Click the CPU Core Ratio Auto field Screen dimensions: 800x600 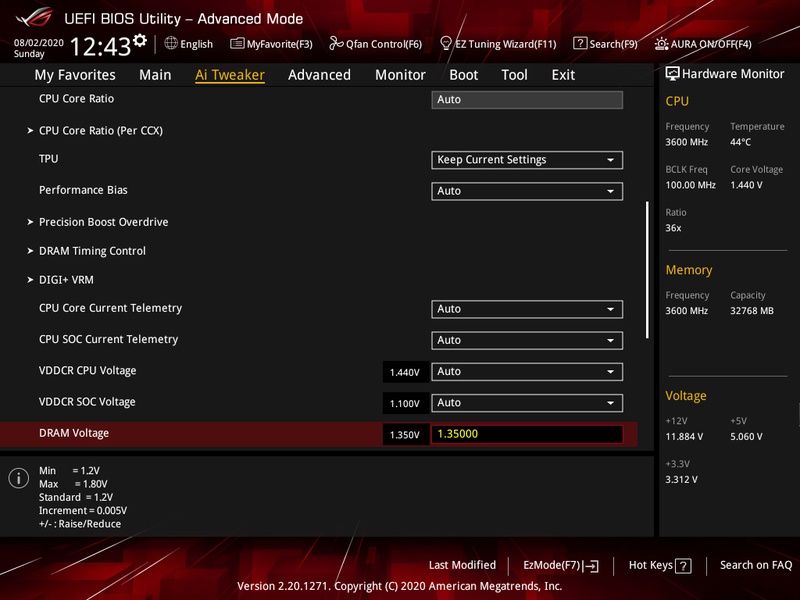tap(527, 99)
